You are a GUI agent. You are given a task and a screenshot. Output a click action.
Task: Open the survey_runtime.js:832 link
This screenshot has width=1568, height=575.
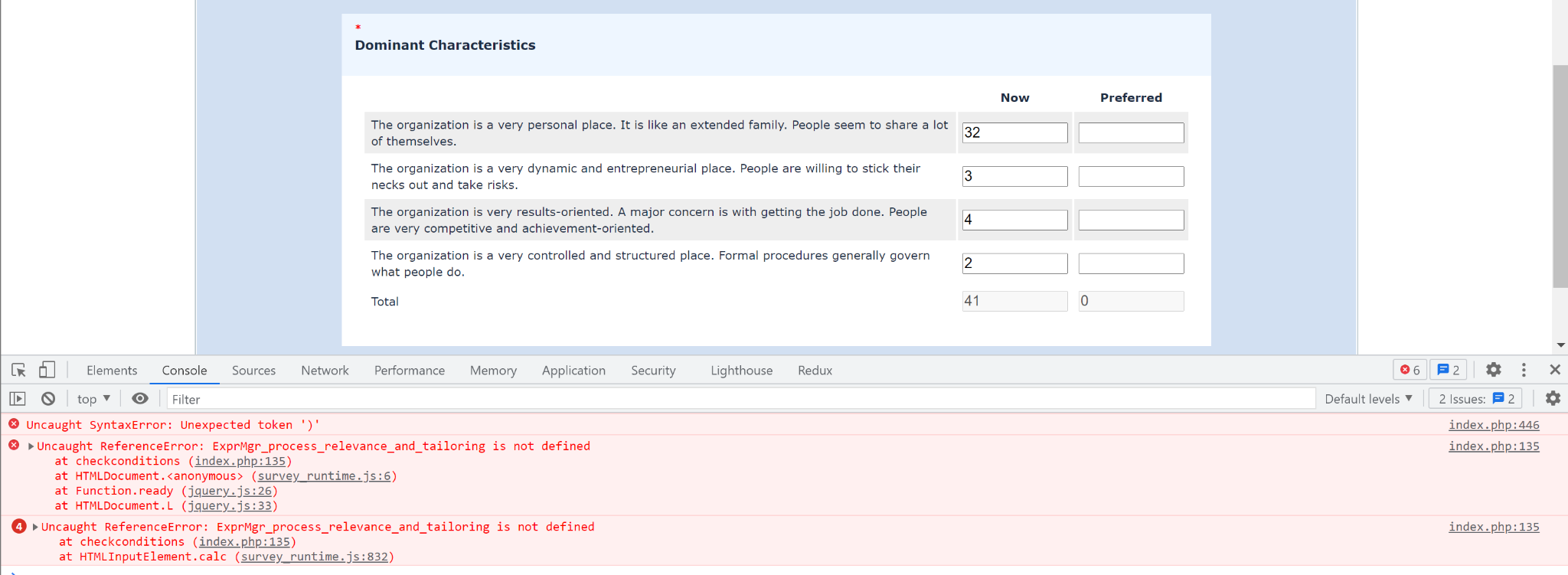314,557
